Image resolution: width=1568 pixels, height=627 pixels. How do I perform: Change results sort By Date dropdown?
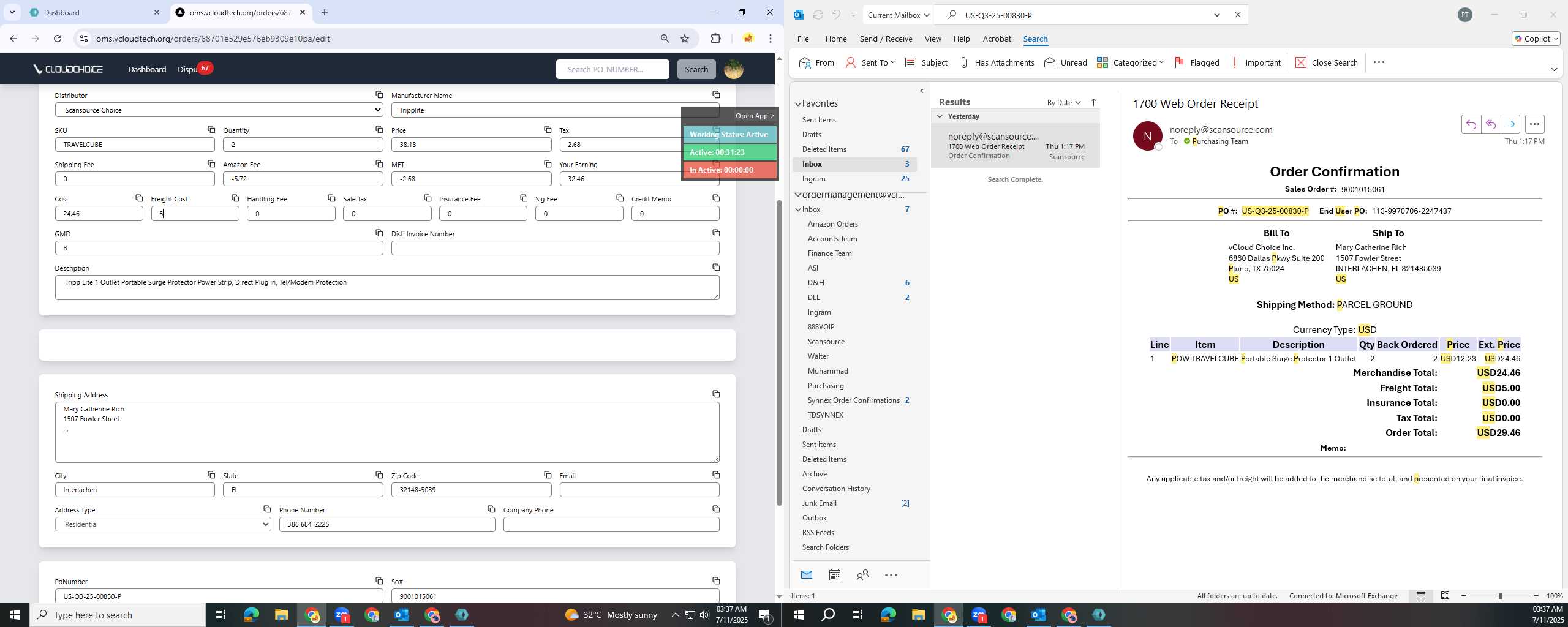(x=1064, y=102)
